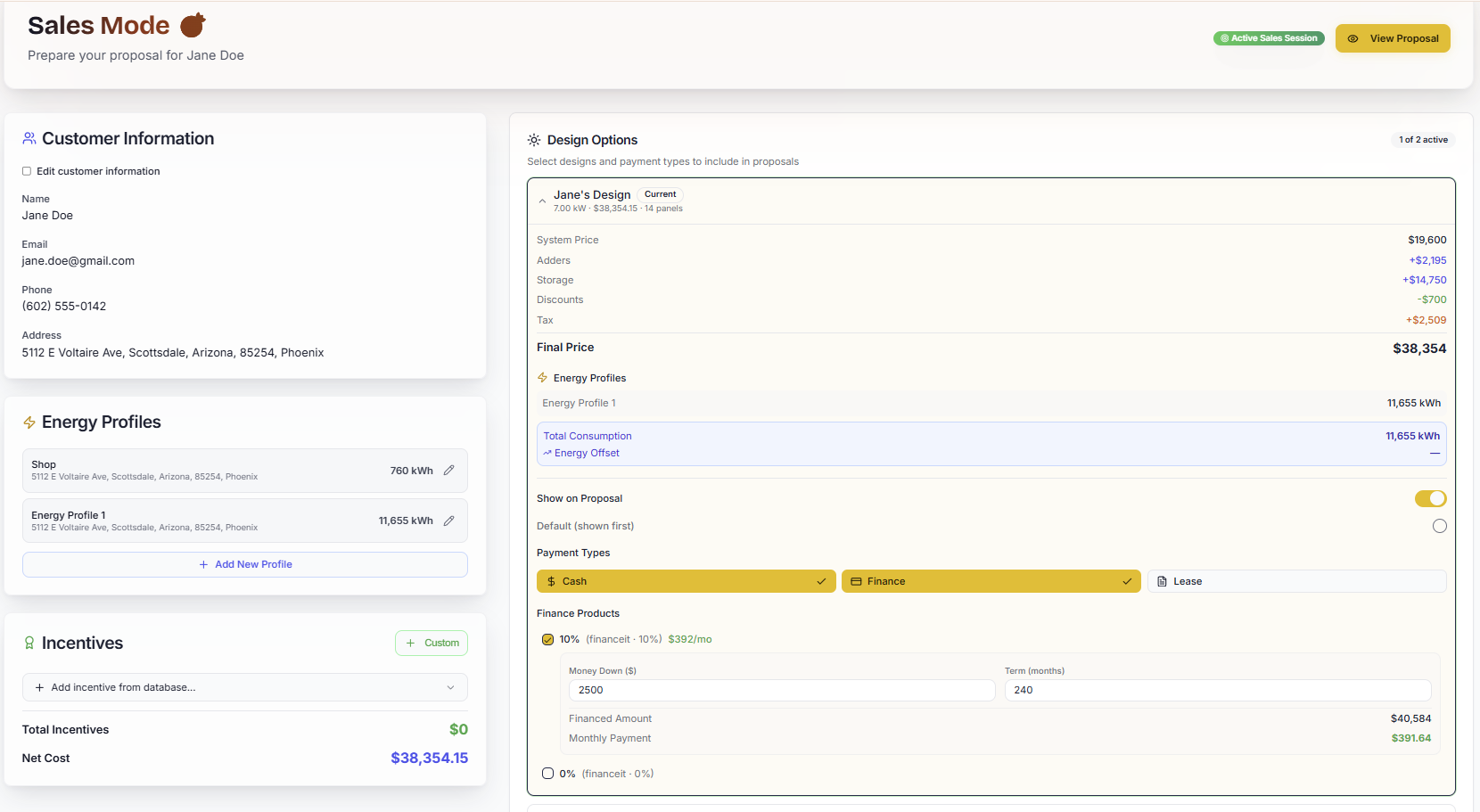Screen dimensions: 1480x812
Task: Click the dollar sign icon on Cash
Action: pos(551,581)
